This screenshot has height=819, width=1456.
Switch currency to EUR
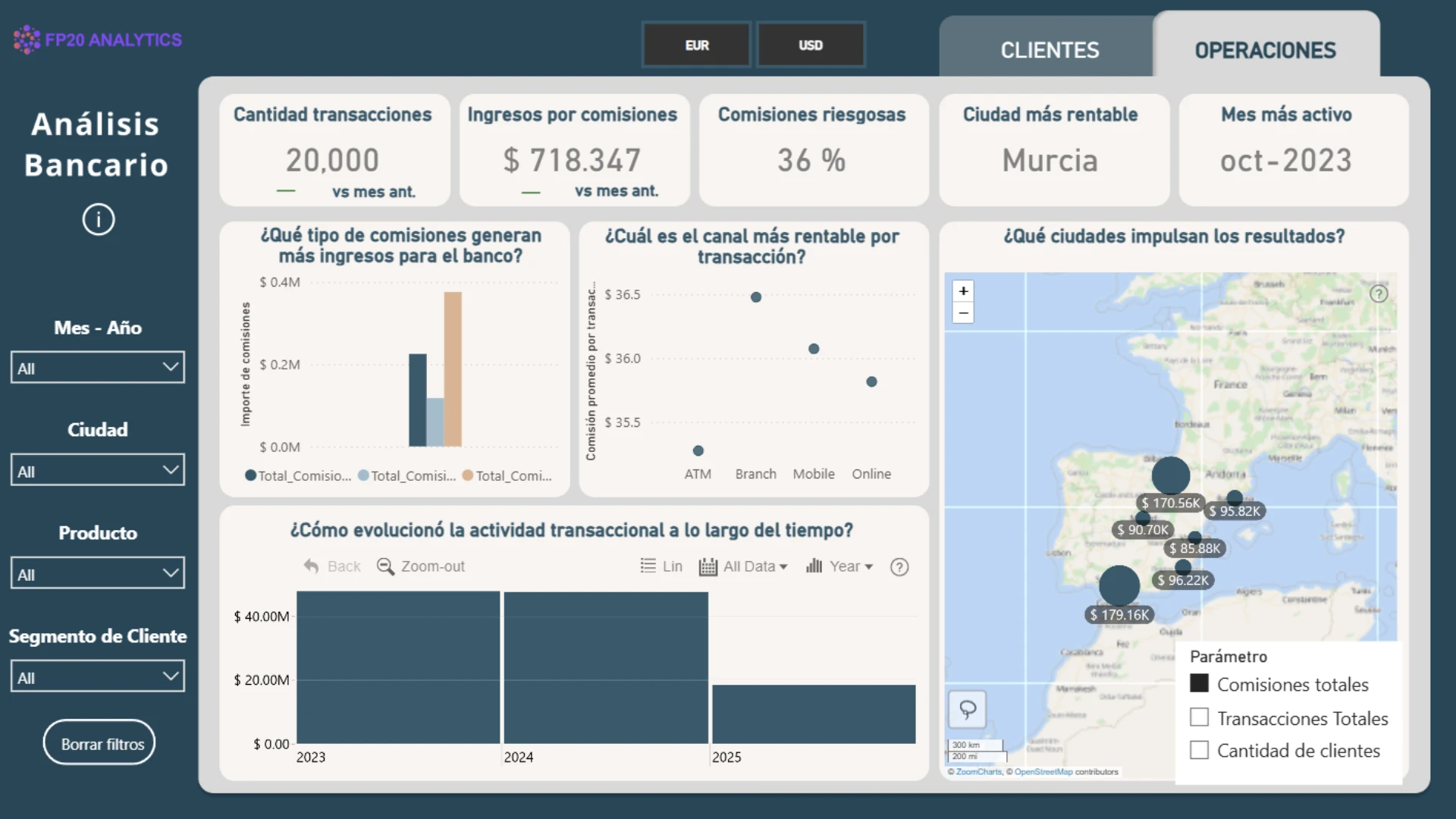point(697,45)
